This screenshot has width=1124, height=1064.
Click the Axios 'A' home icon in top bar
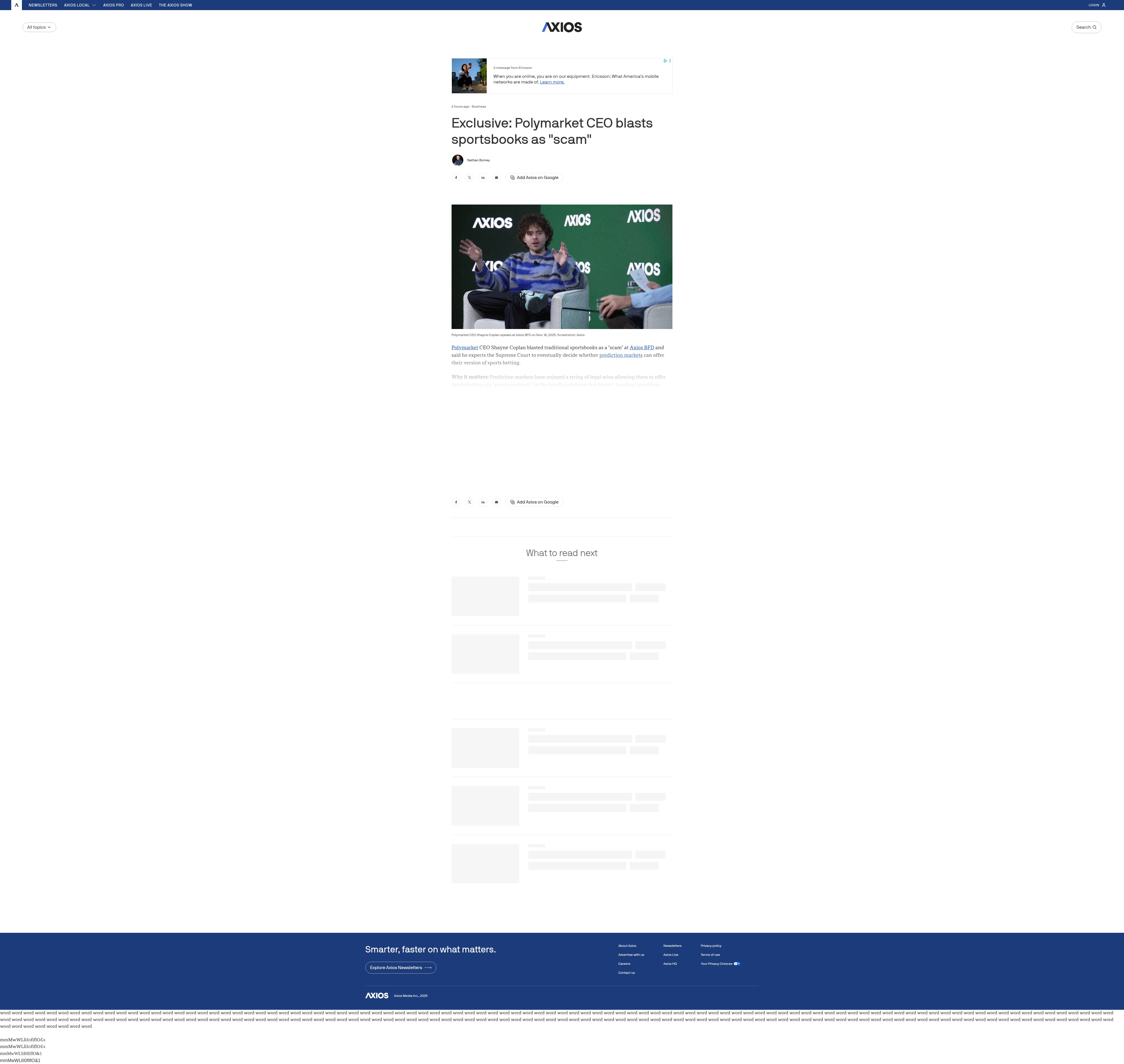(x=17, y=5)
